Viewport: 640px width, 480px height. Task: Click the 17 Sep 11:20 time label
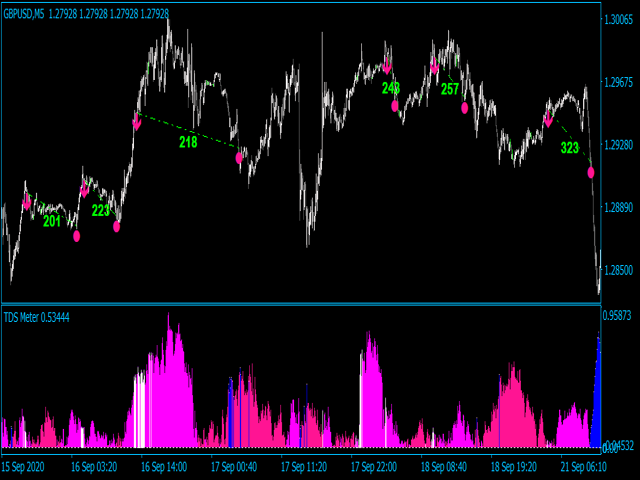[x=304, y=467]
